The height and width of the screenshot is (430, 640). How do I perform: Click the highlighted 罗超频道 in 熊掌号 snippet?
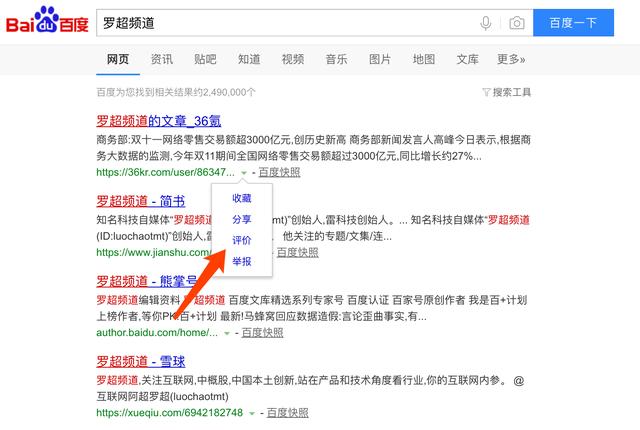pyautogui.click(x=117, y=300)
